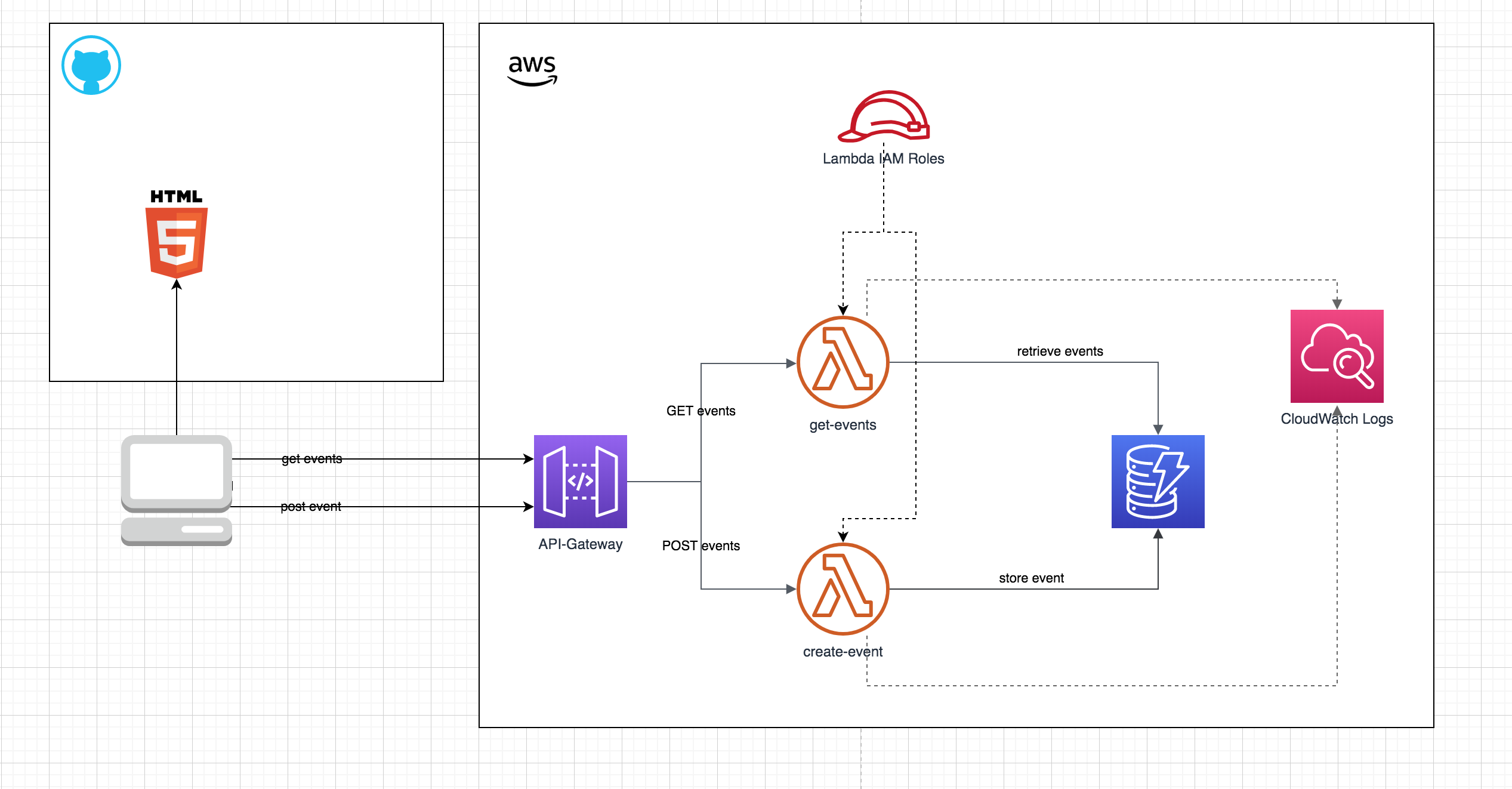Select the create-event Lambda icon
This screenshot has width=1512, height=789.
click(x=843, y=589)
